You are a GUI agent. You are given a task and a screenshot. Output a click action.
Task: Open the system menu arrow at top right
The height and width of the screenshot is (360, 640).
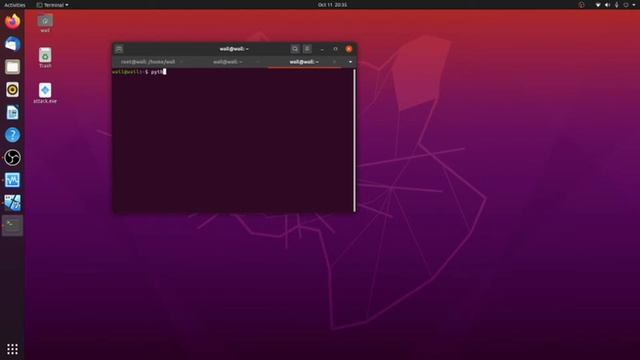[634, 5]
